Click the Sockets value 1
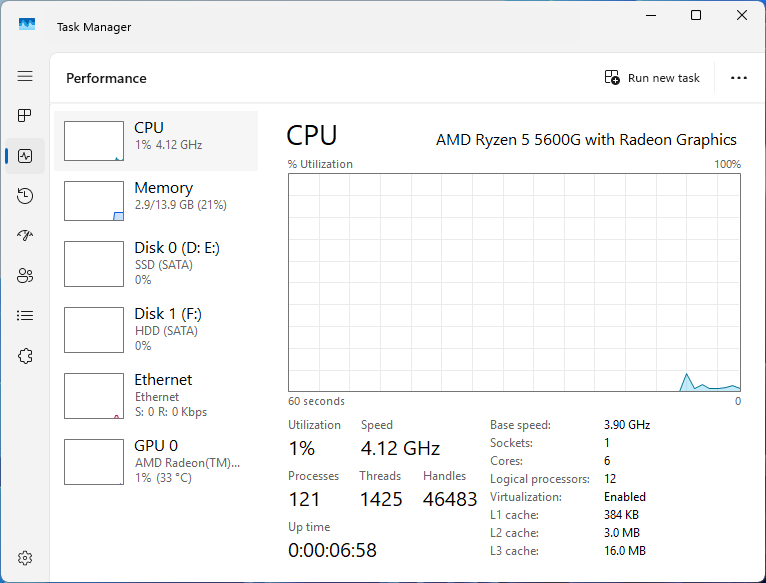Screen dimensions: 766x583 click(607, 443)
